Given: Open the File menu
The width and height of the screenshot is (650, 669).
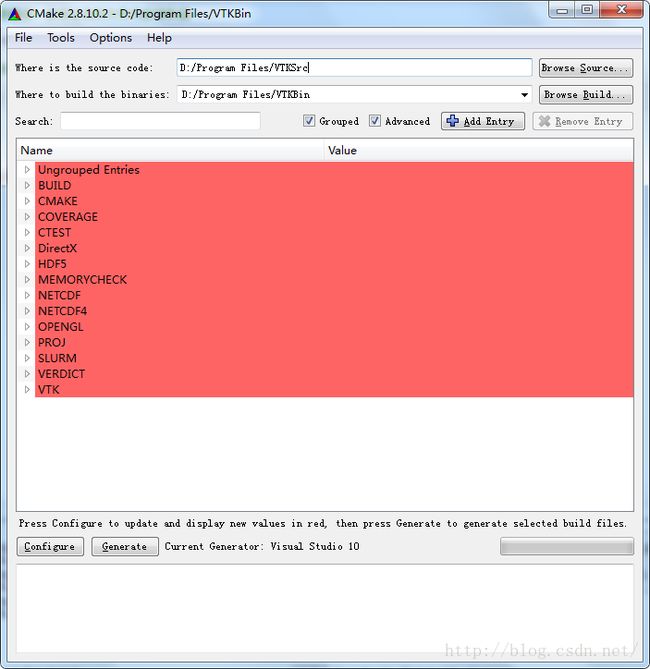Looking at the screenshot, I should coord(23,38).
